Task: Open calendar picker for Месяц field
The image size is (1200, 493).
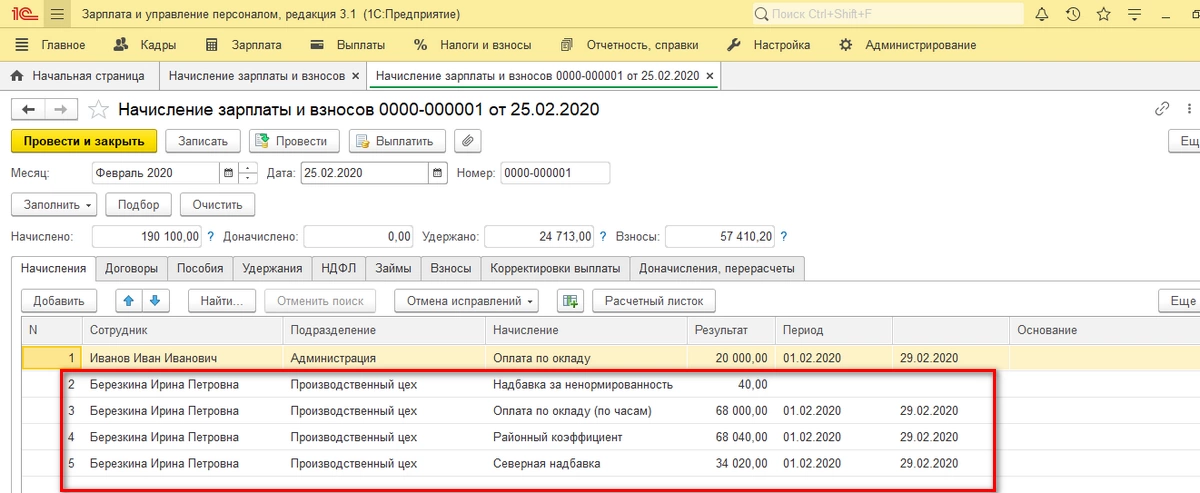Action: point(228,173)
